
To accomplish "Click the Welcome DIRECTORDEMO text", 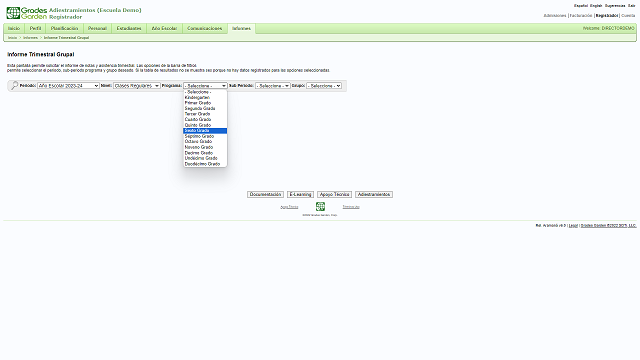I will pyautogui.click(x=609, y=29).
